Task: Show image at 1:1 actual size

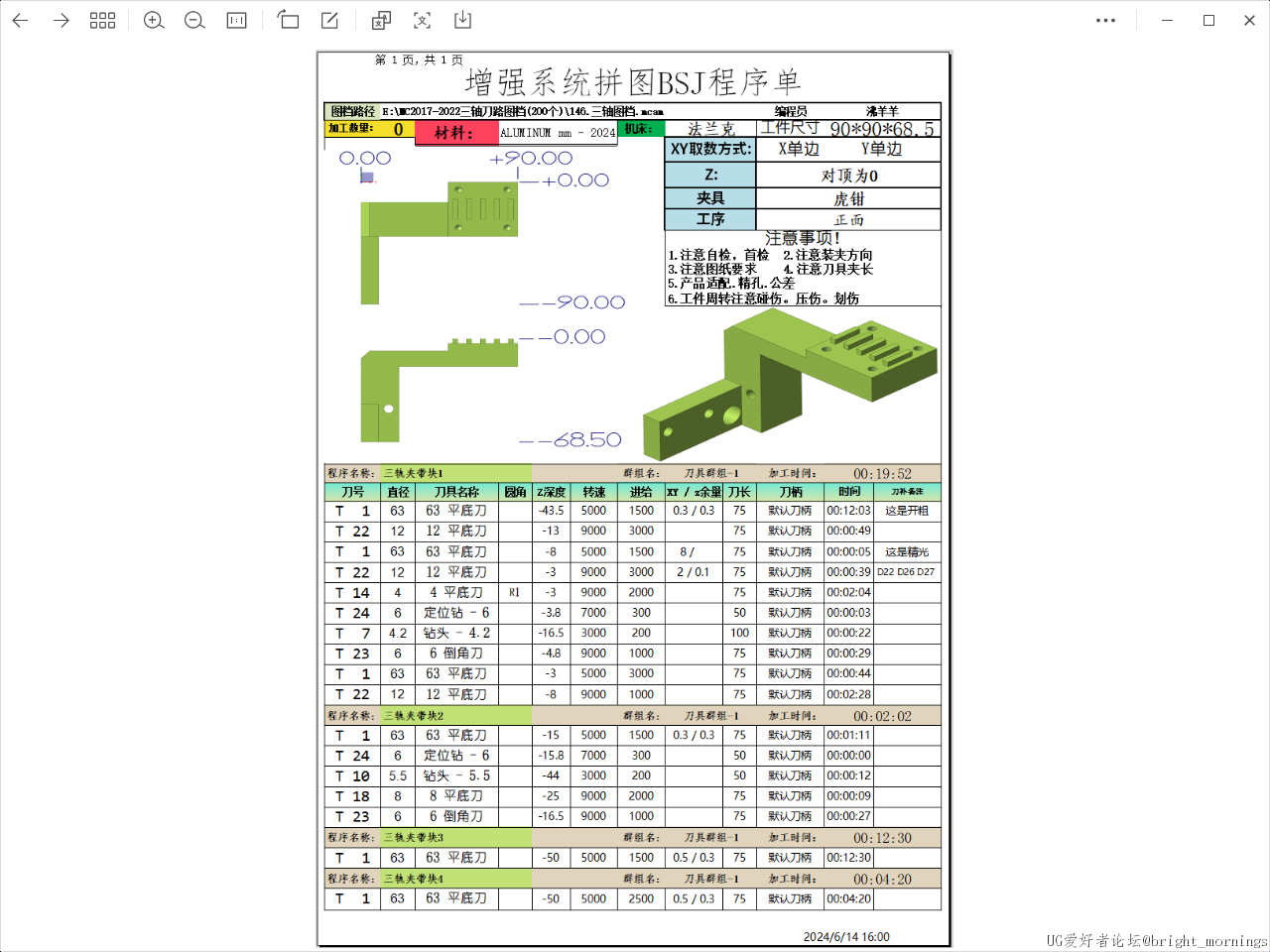Action: click(236, 20)
